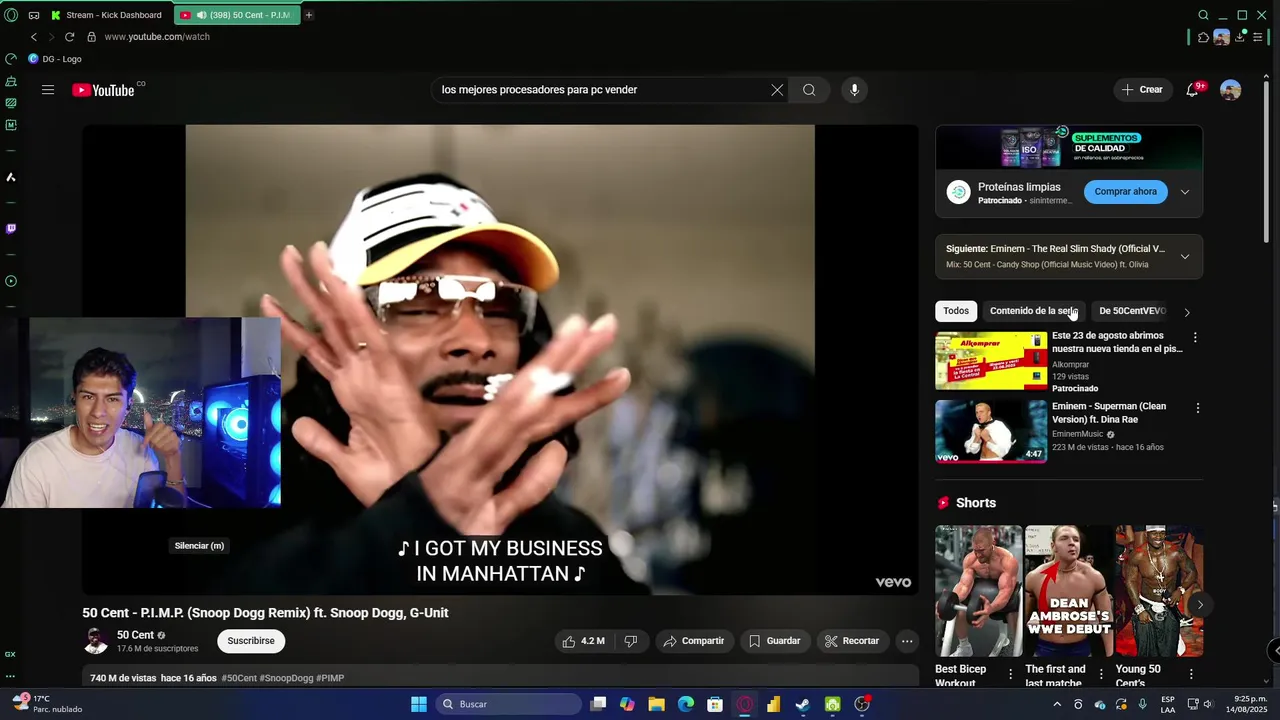The height and width of the screenshot is (720, 1280).
Task: Show next Shorts with the arrow
Action: pyautogui.click(x=1200, y=604)
